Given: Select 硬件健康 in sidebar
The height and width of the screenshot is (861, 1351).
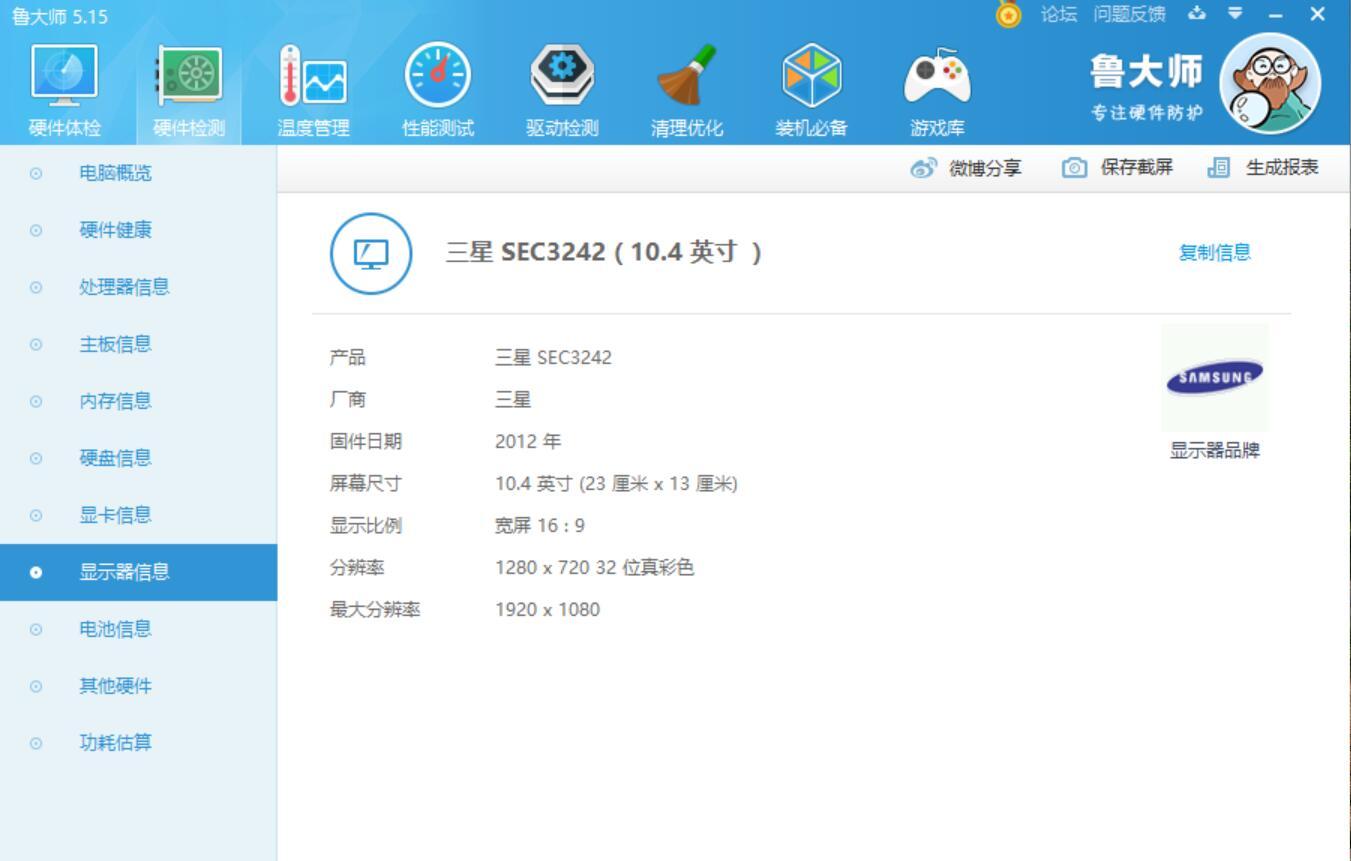Looking at the screenshot, I should [x=138, y=230].
